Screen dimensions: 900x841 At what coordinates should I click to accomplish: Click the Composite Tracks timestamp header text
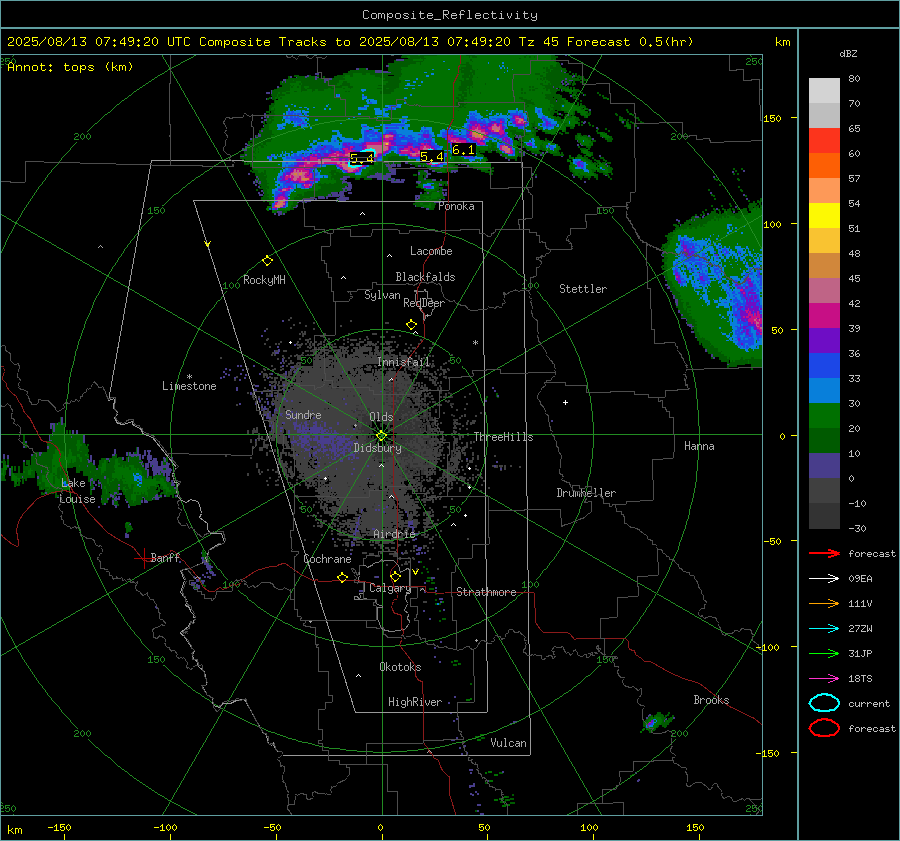click(350, 42)
